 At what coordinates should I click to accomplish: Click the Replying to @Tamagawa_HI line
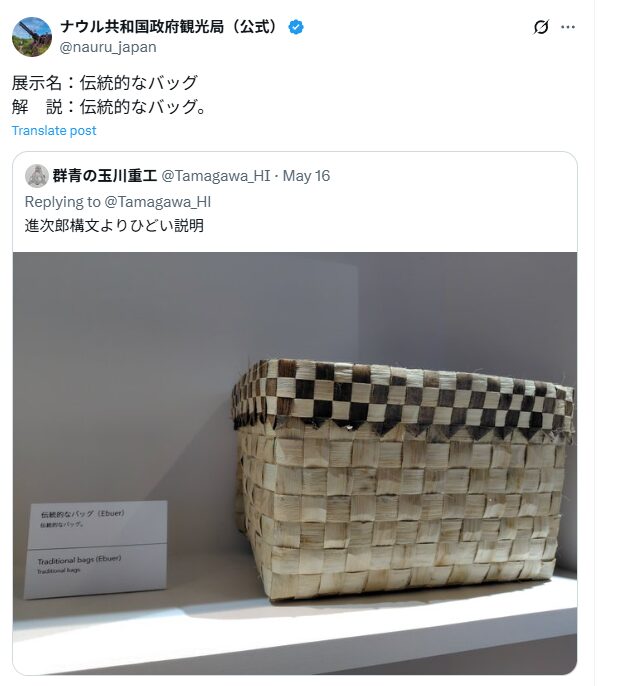[x=118, y=202]
